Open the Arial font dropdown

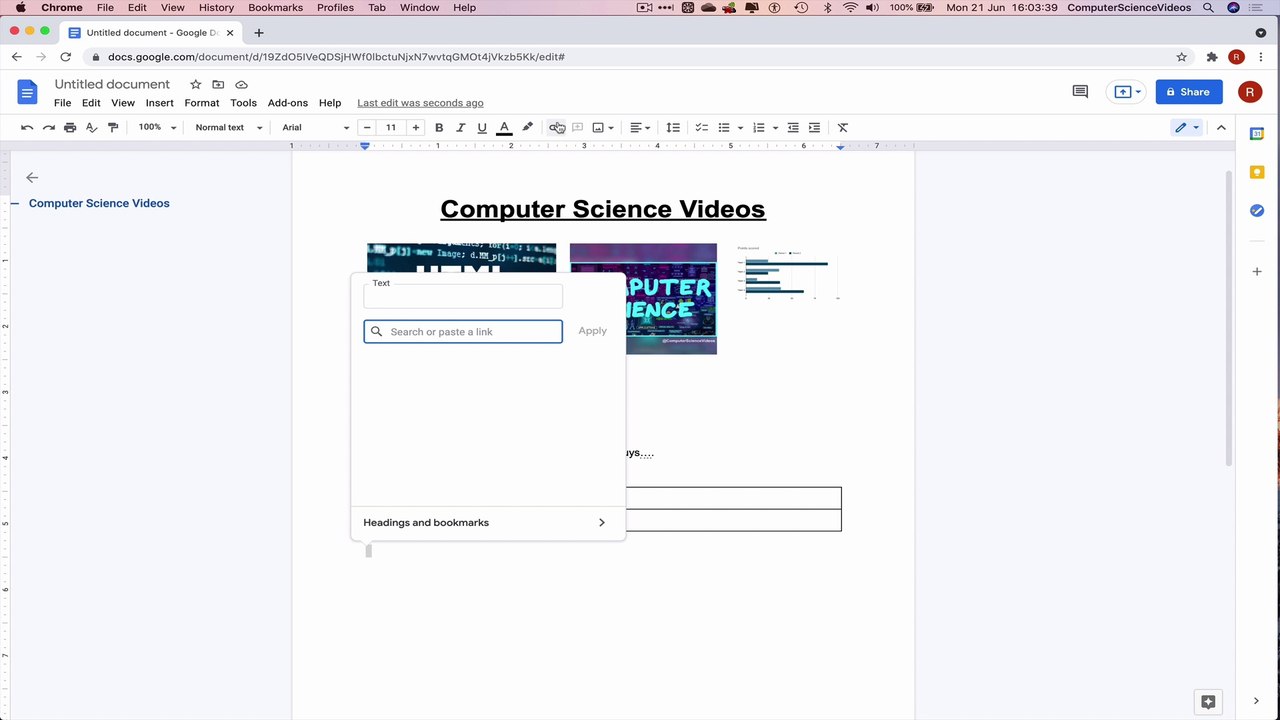point(315,127)
